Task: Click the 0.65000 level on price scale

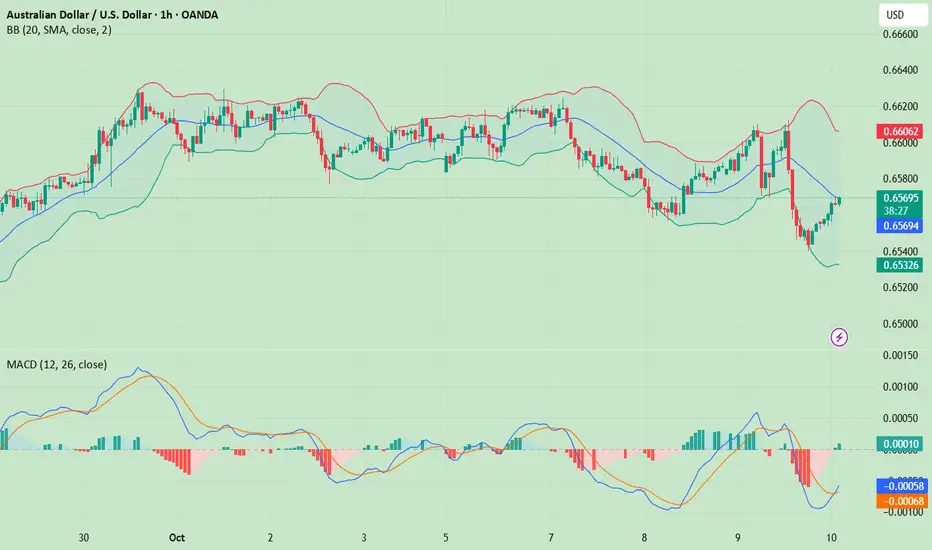Action: [900, 324]
